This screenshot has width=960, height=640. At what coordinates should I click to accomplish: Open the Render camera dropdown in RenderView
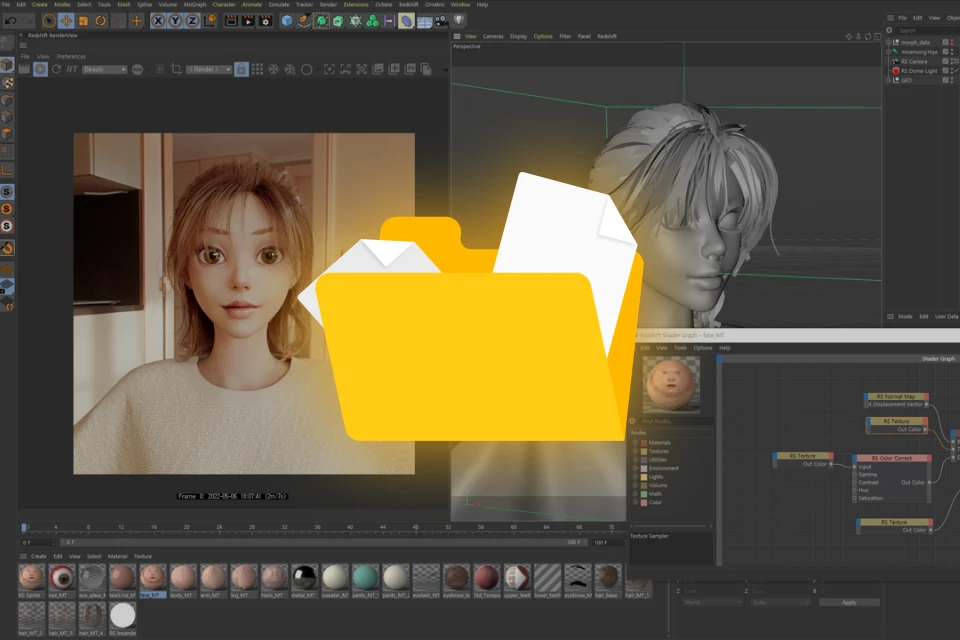tap(209, 70)
